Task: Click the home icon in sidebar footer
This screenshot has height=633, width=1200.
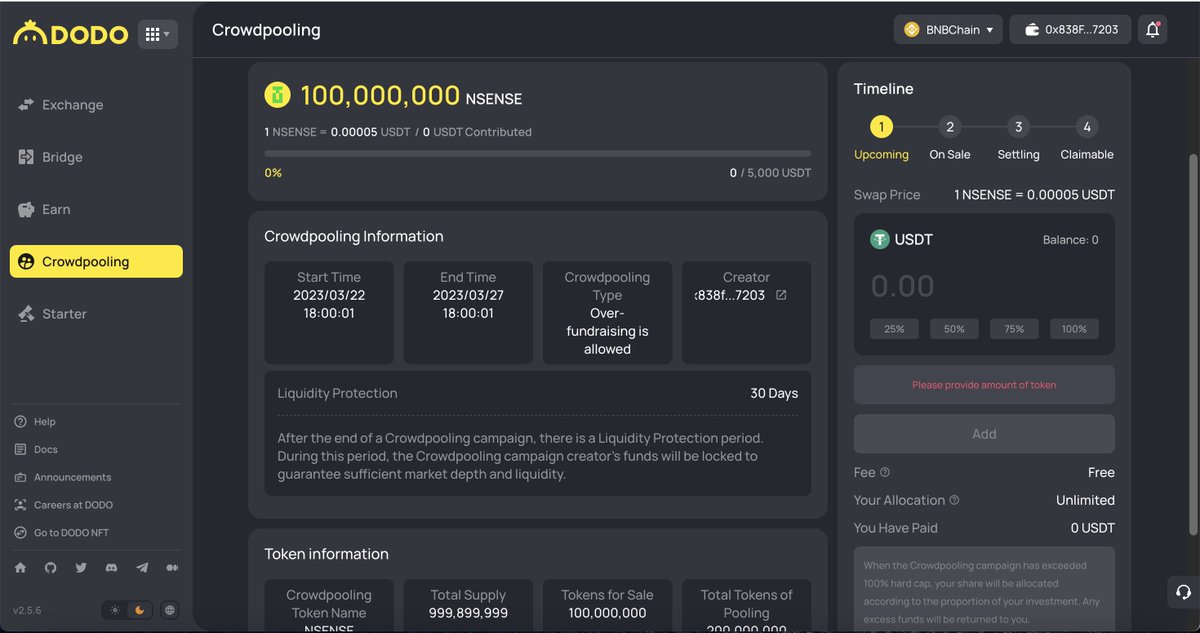Action: pos(20,568)
